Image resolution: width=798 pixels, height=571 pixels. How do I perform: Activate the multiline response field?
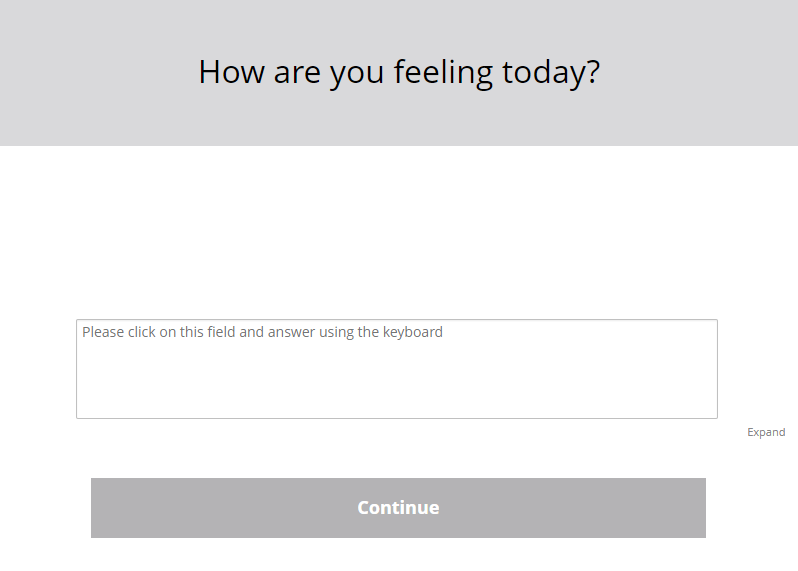pos(397,368)
